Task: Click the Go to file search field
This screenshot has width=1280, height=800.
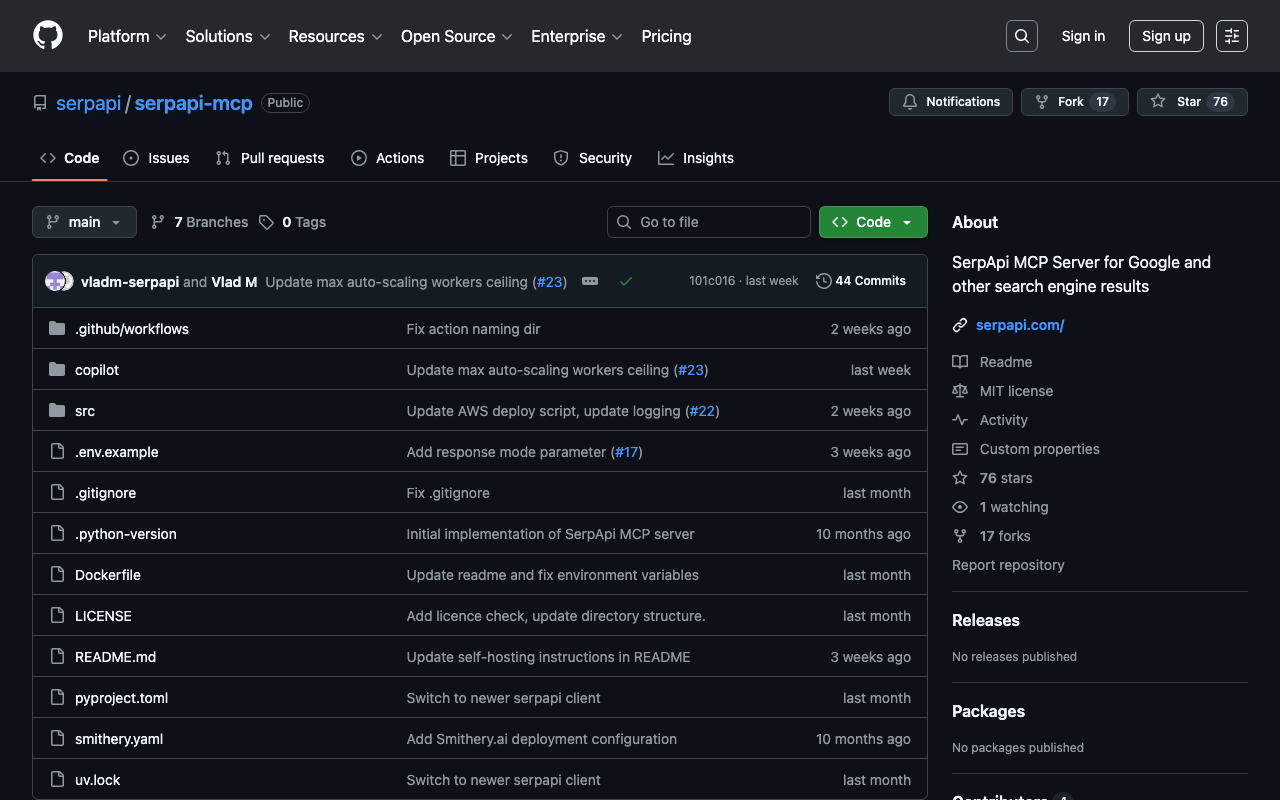Action: tap(709, 222)
